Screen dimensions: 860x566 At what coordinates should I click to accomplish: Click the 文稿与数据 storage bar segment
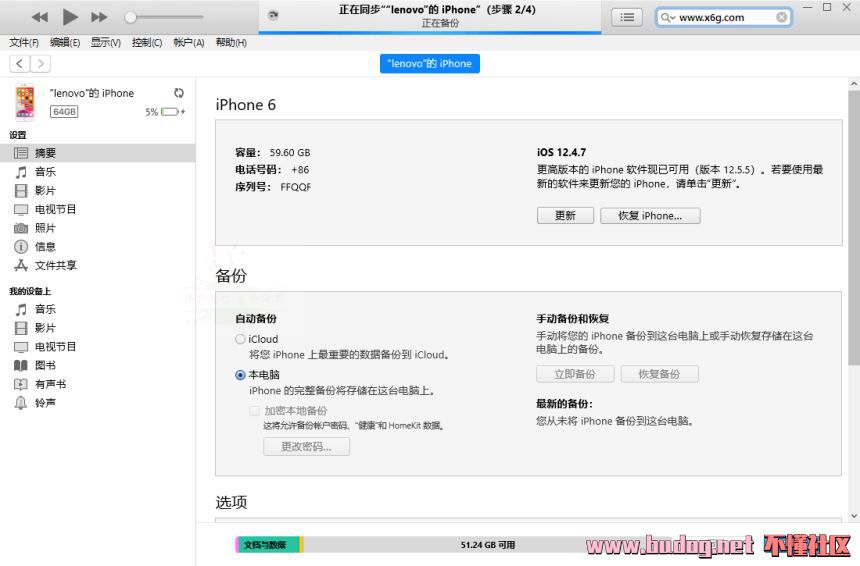pos(268,545)
